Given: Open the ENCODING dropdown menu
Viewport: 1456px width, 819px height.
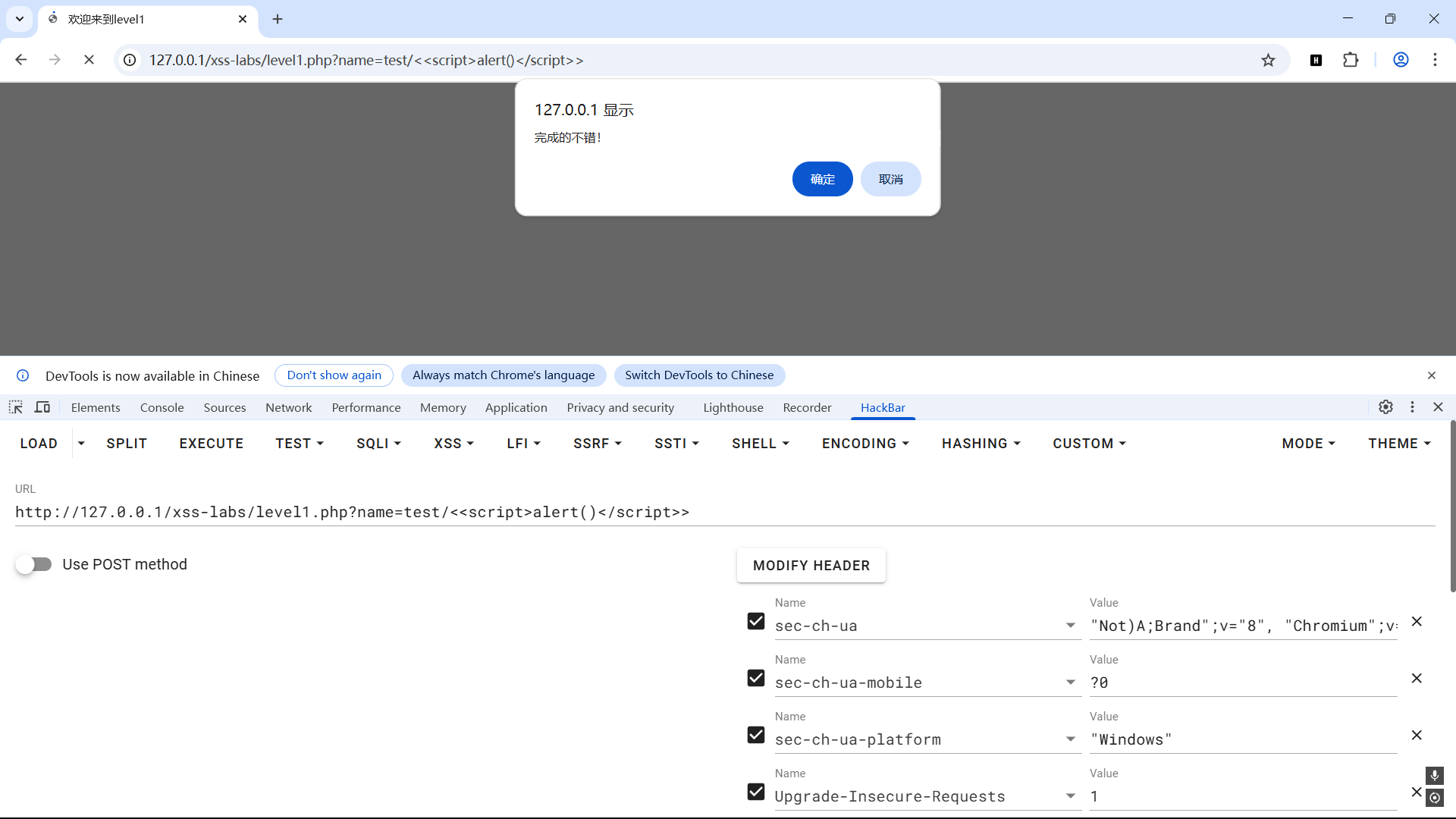Looking at the screenshot, I should 865,444.
